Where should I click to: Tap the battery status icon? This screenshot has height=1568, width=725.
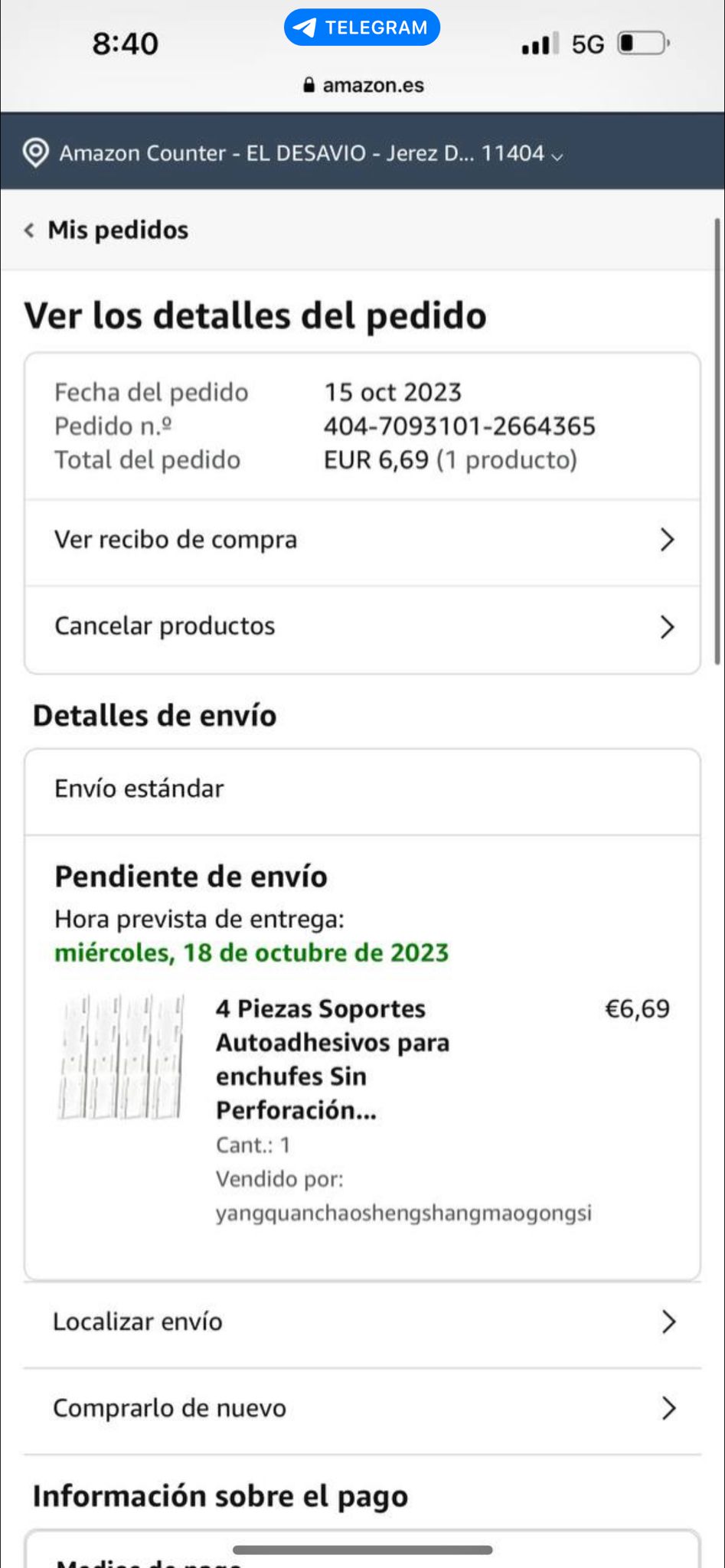coord(642,44)
